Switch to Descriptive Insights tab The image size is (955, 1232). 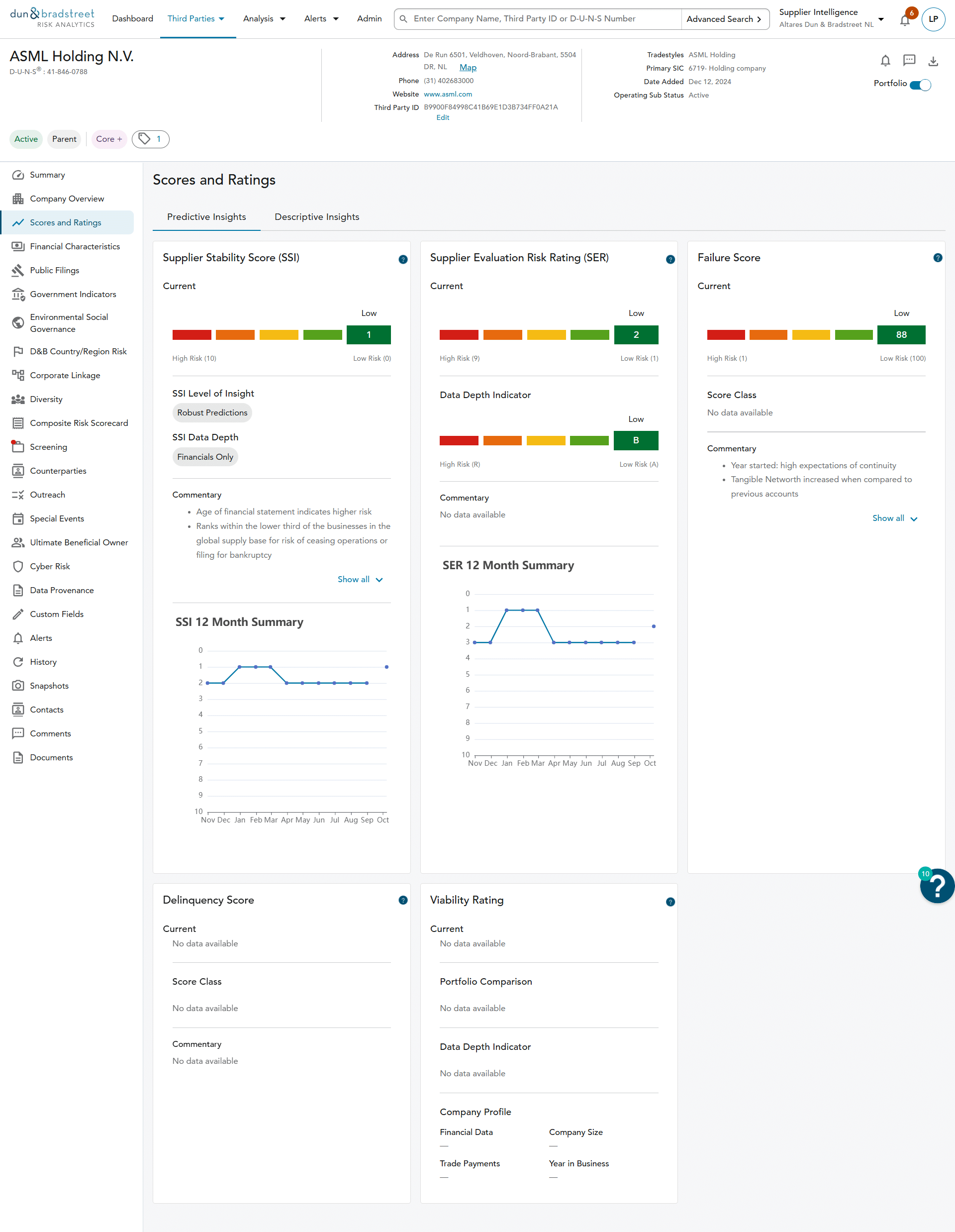tap(316, 216)
